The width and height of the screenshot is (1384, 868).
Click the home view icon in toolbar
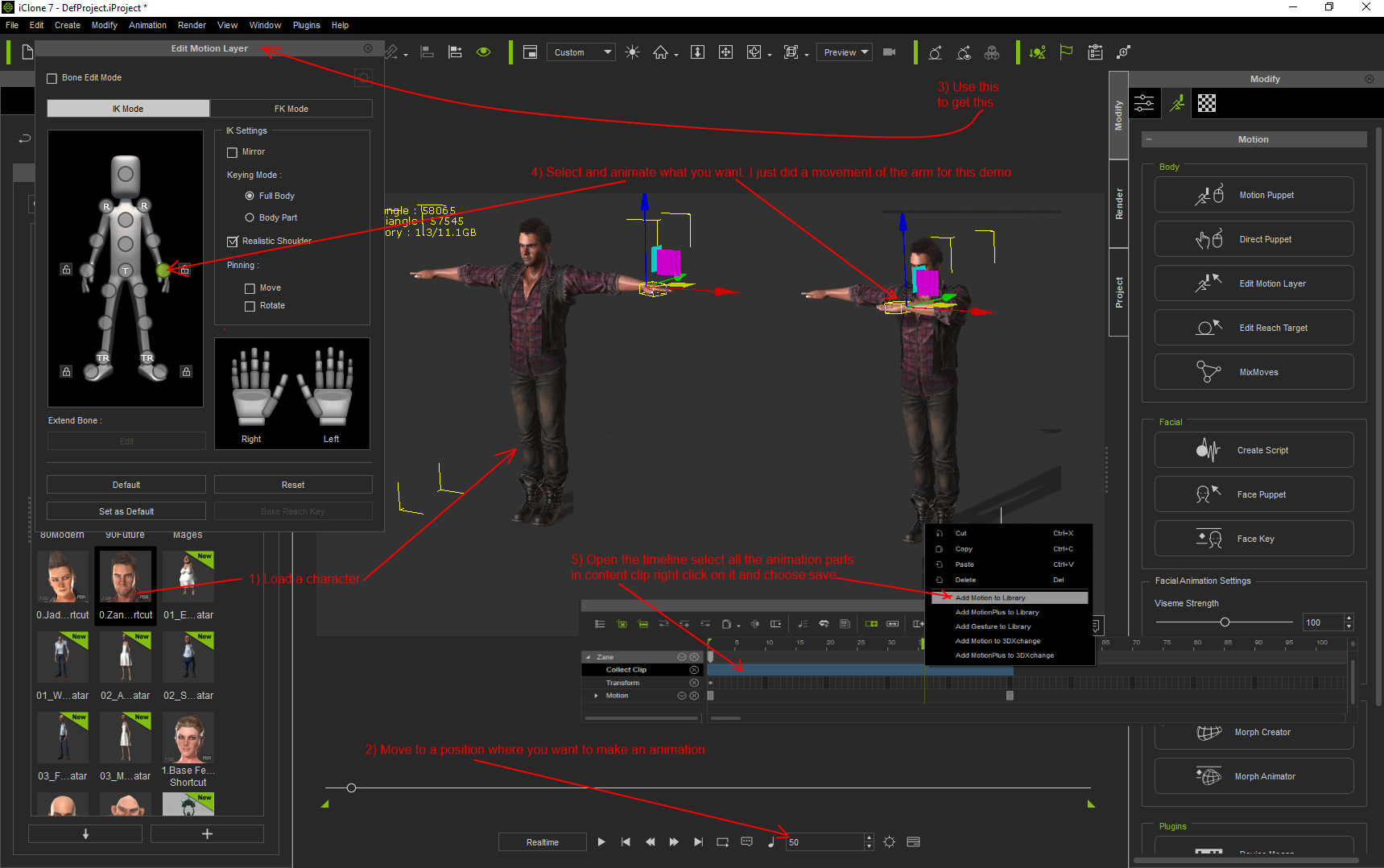click(x=660, y=52)
